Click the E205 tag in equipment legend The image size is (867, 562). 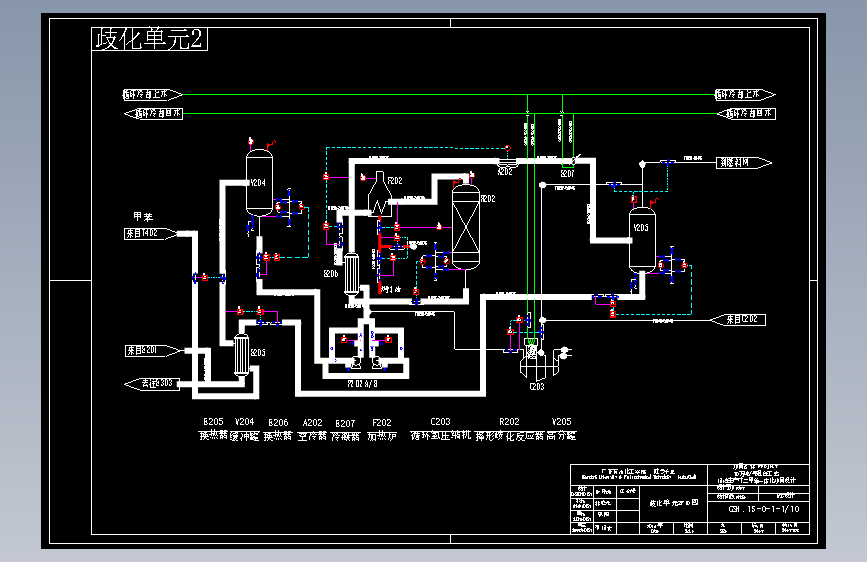[x=213, y=422]
